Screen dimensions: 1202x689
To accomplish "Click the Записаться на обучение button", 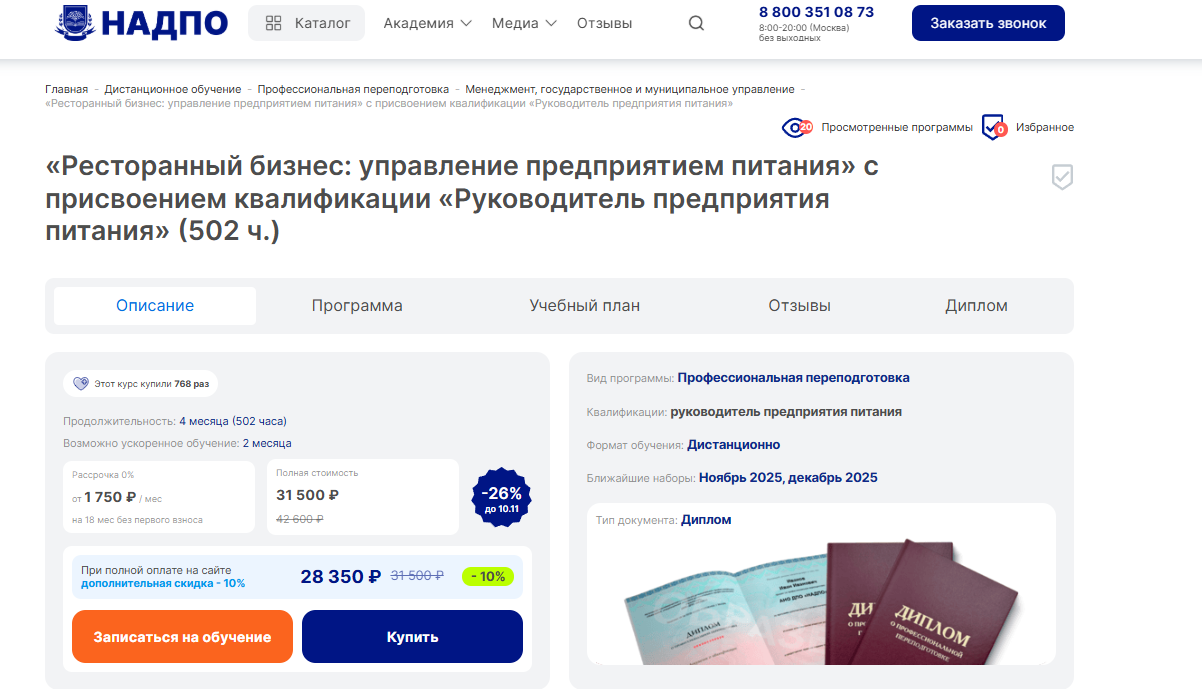I will point(182,637).
